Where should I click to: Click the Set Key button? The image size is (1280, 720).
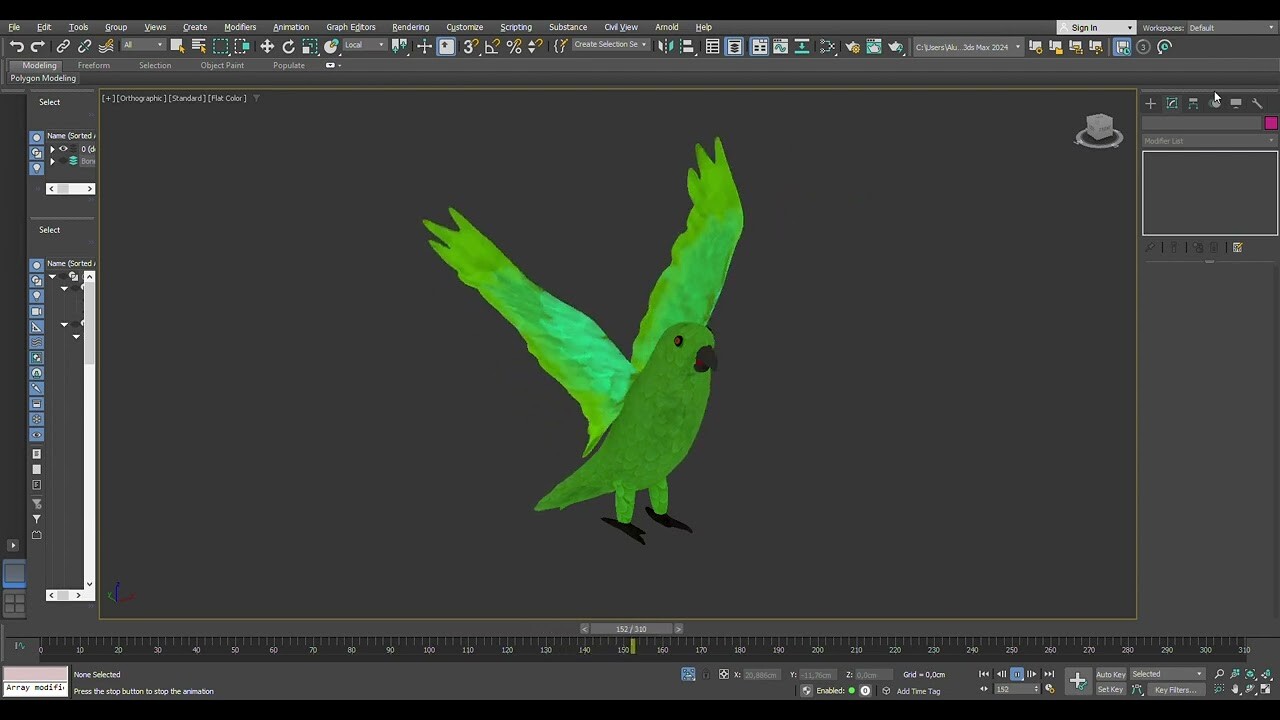(x=1110, y=690)
